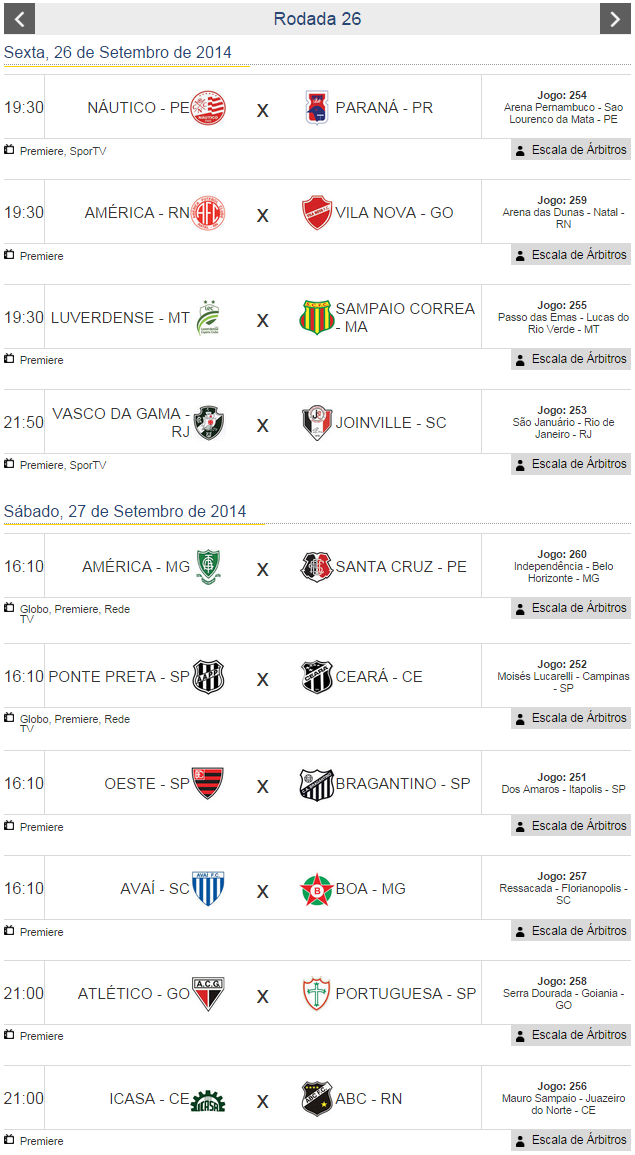Image resolution: width=635 pixels, height=1155 pixels.
Task: Click the Náutico team crest
Action: [208, 108]
